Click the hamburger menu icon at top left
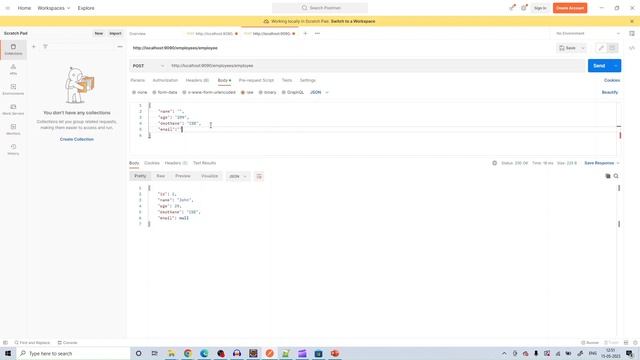This screenshot has height=360, width=640. (x=7, y=8)
